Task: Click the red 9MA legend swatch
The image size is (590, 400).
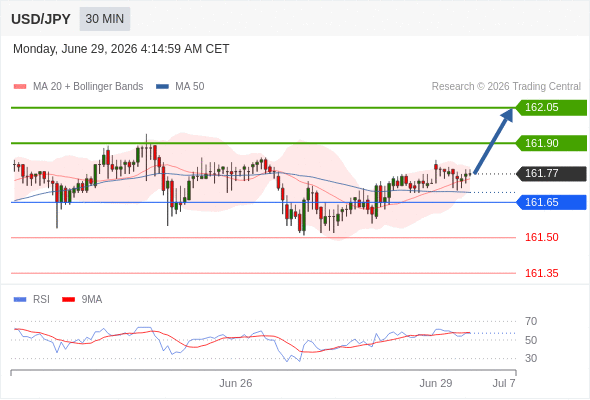Action: (68, 300)
